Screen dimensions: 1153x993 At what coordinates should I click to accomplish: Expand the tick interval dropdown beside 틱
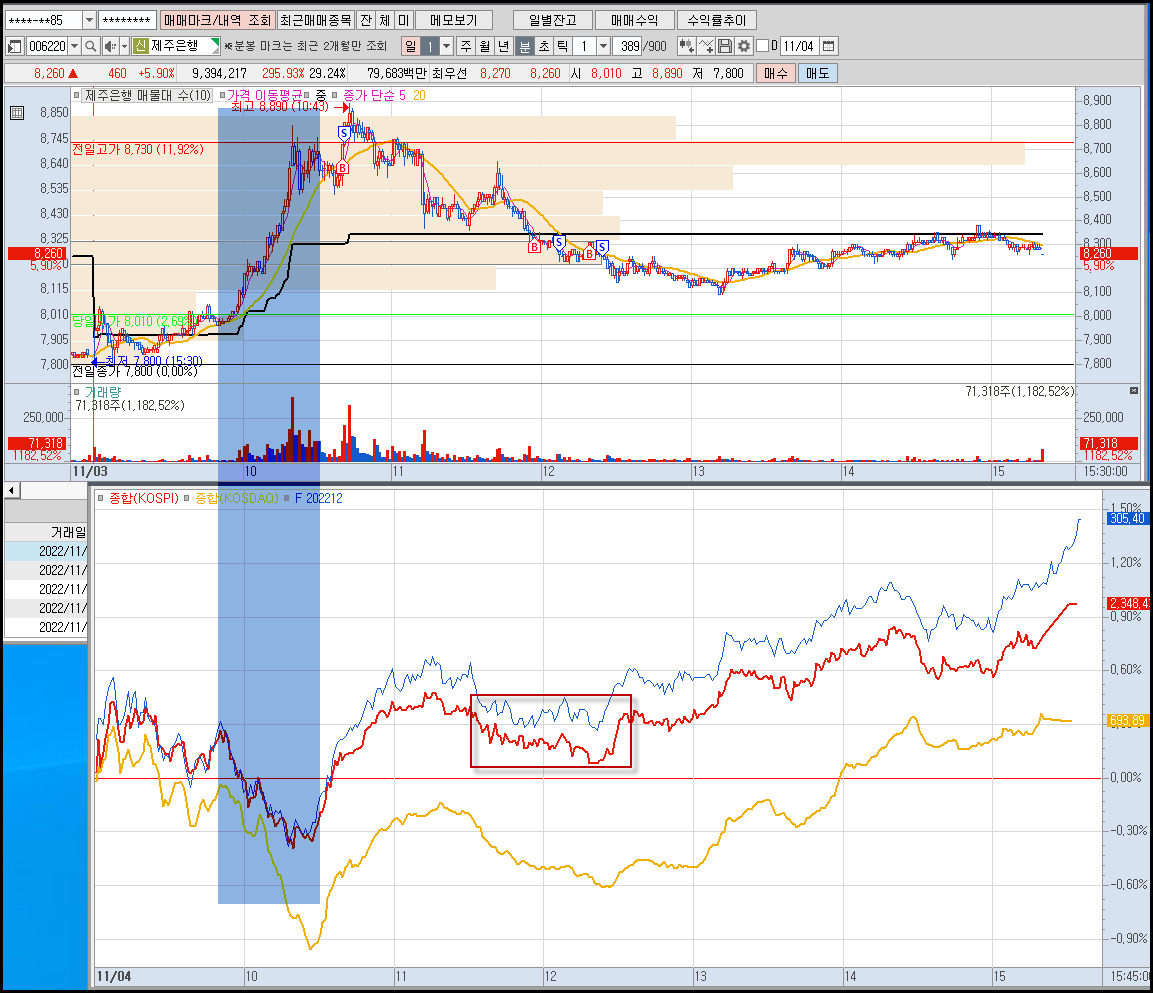tap(603, 46)
